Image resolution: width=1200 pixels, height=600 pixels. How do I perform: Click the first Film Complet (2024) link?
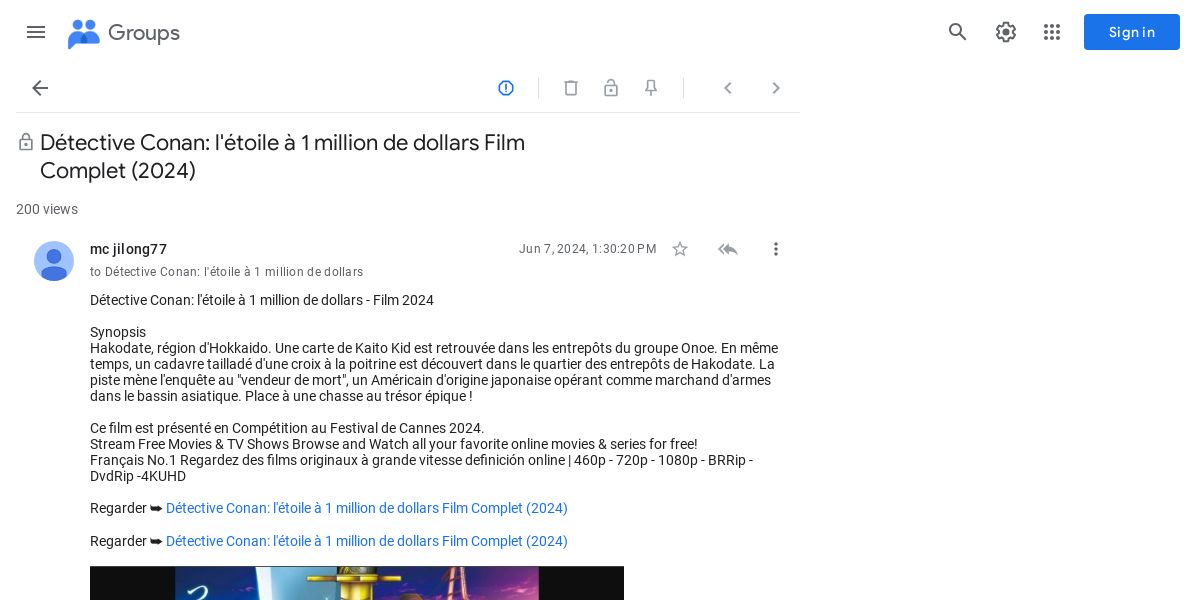point(367,508)
